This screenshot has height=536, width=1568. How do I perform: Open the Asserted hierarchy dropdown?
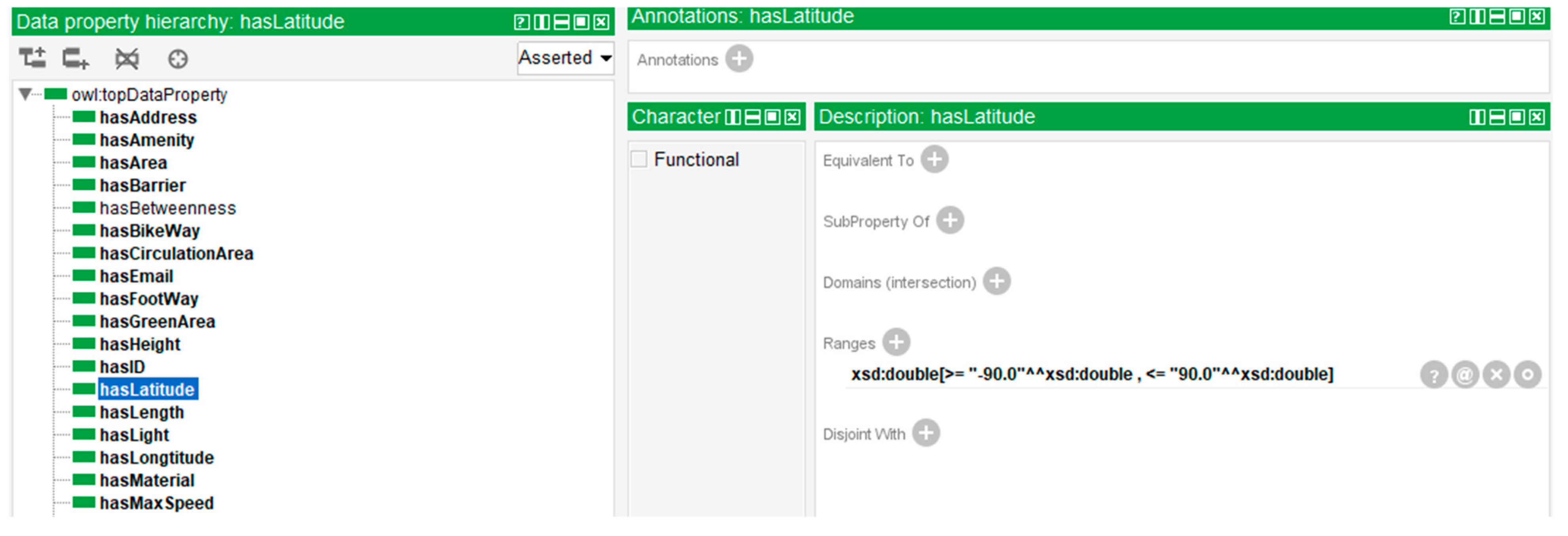pyautogui.click(x=565, y=58)
